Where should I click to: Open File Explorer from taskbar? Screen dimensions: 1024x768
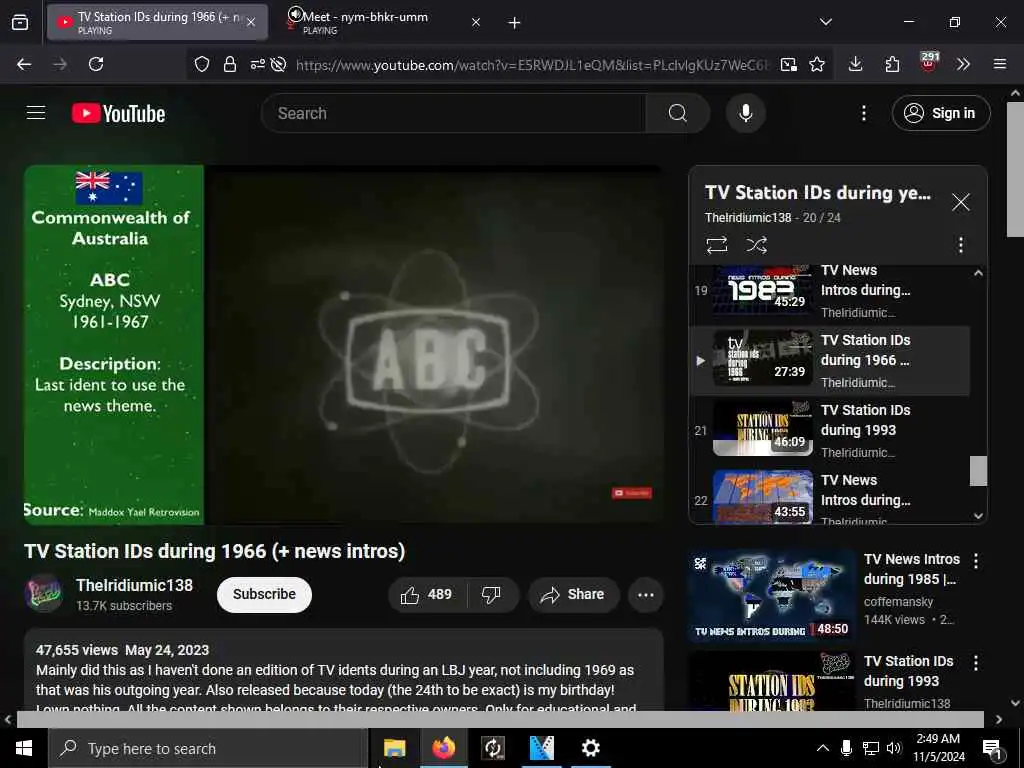(x=394, y=748)
